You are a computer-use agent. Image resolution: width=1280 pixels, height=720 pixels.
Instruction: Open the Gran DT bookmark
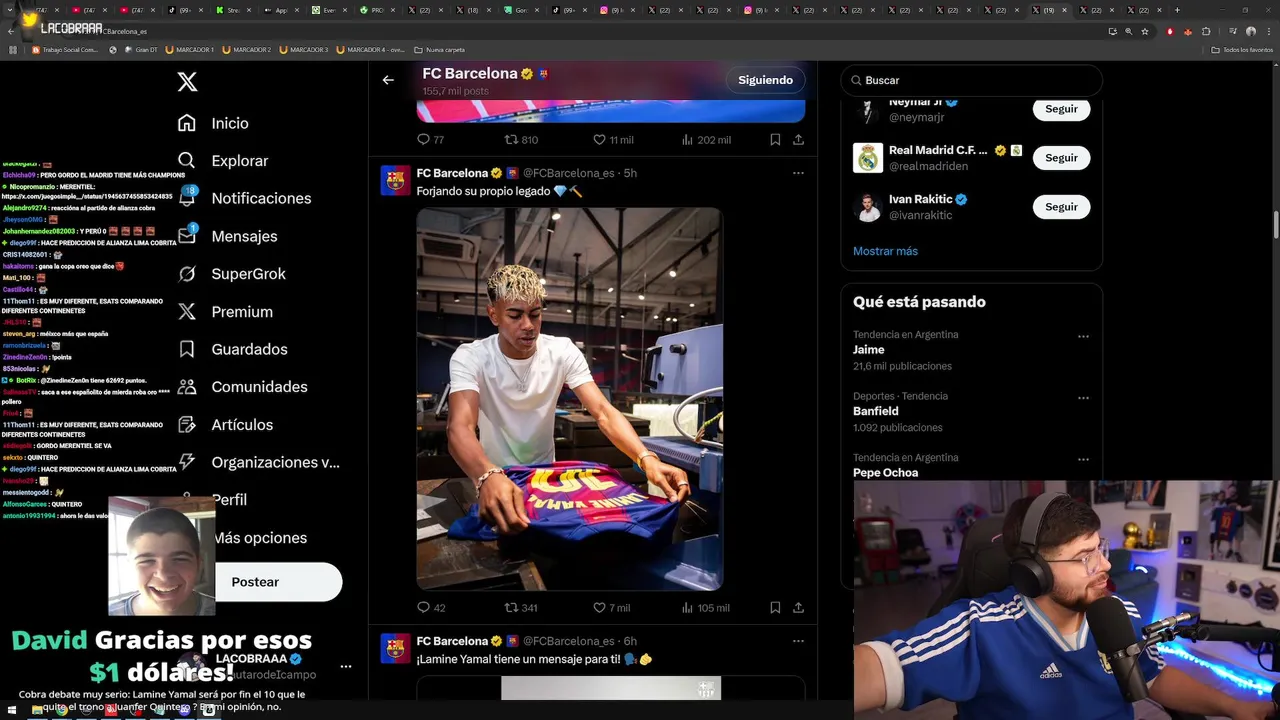(x=141, y=49)
